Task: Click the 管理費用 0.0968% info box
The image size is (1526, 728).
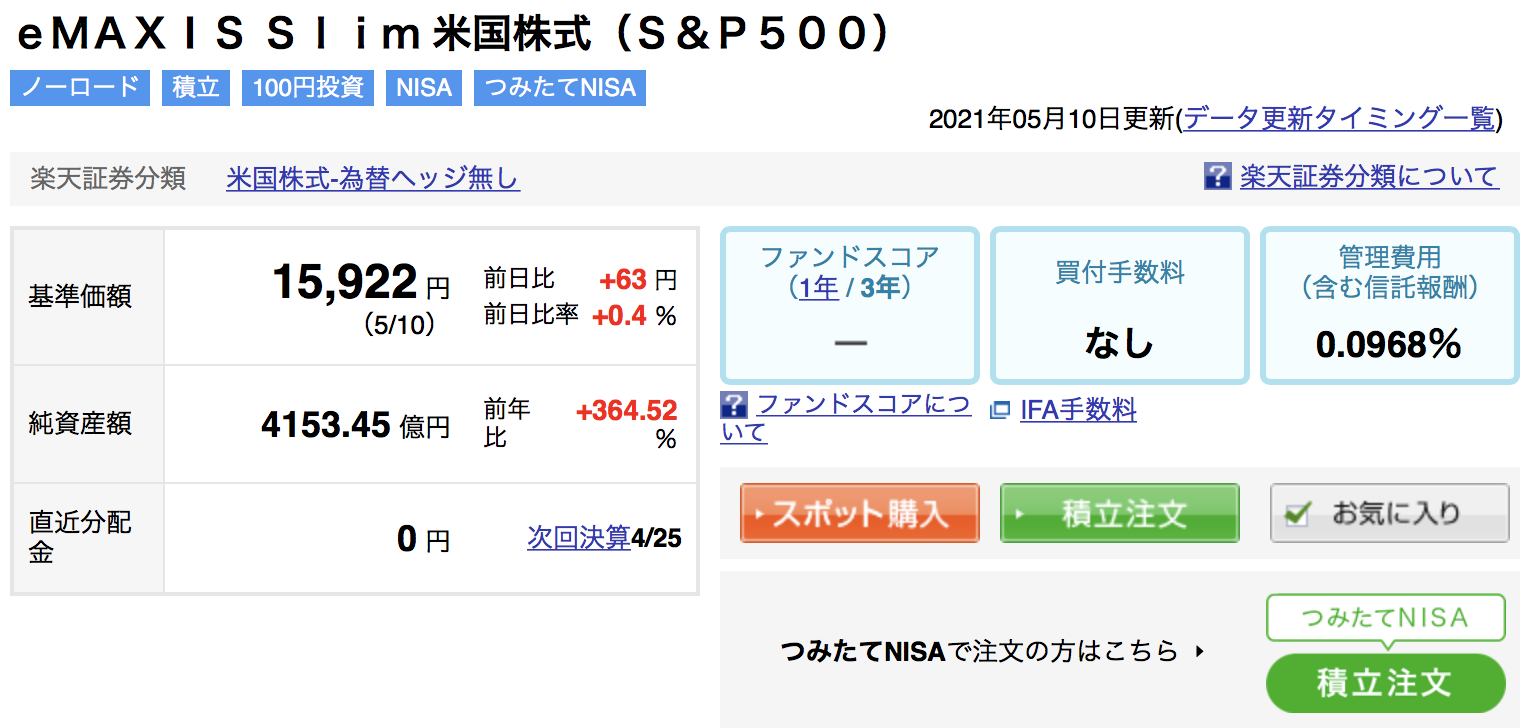Action: [1389, 306]
